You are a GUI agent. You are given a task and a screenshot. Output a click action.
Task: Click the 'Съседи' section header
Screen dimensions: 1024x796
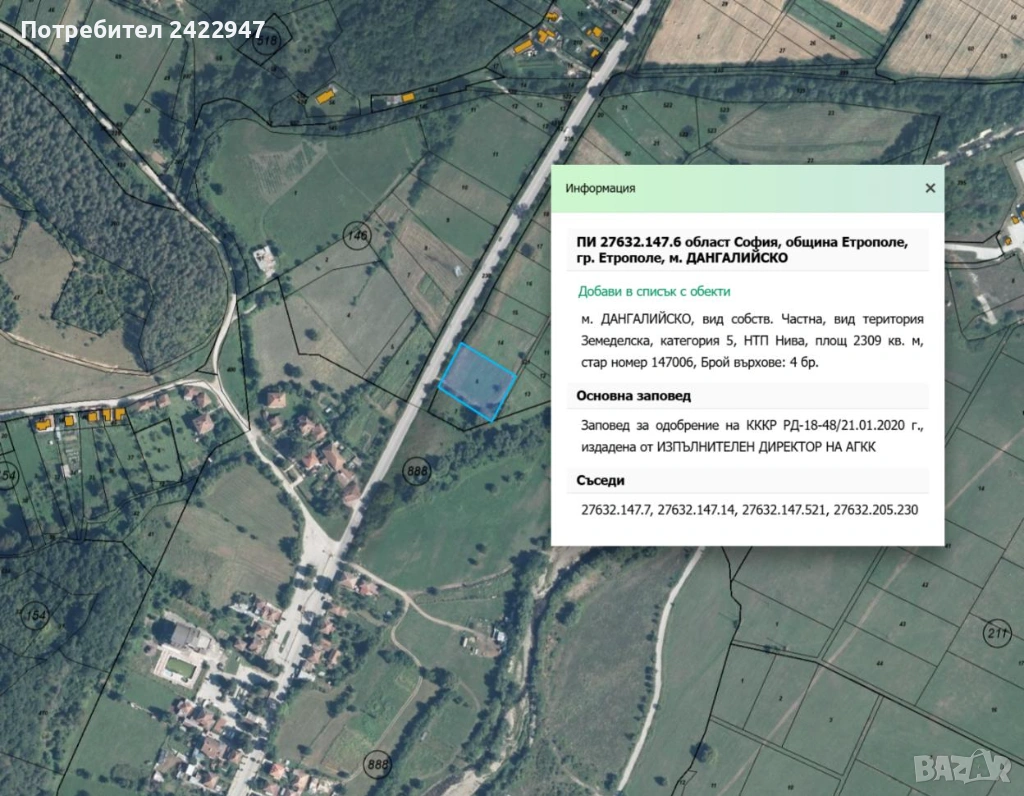(600, 481)
